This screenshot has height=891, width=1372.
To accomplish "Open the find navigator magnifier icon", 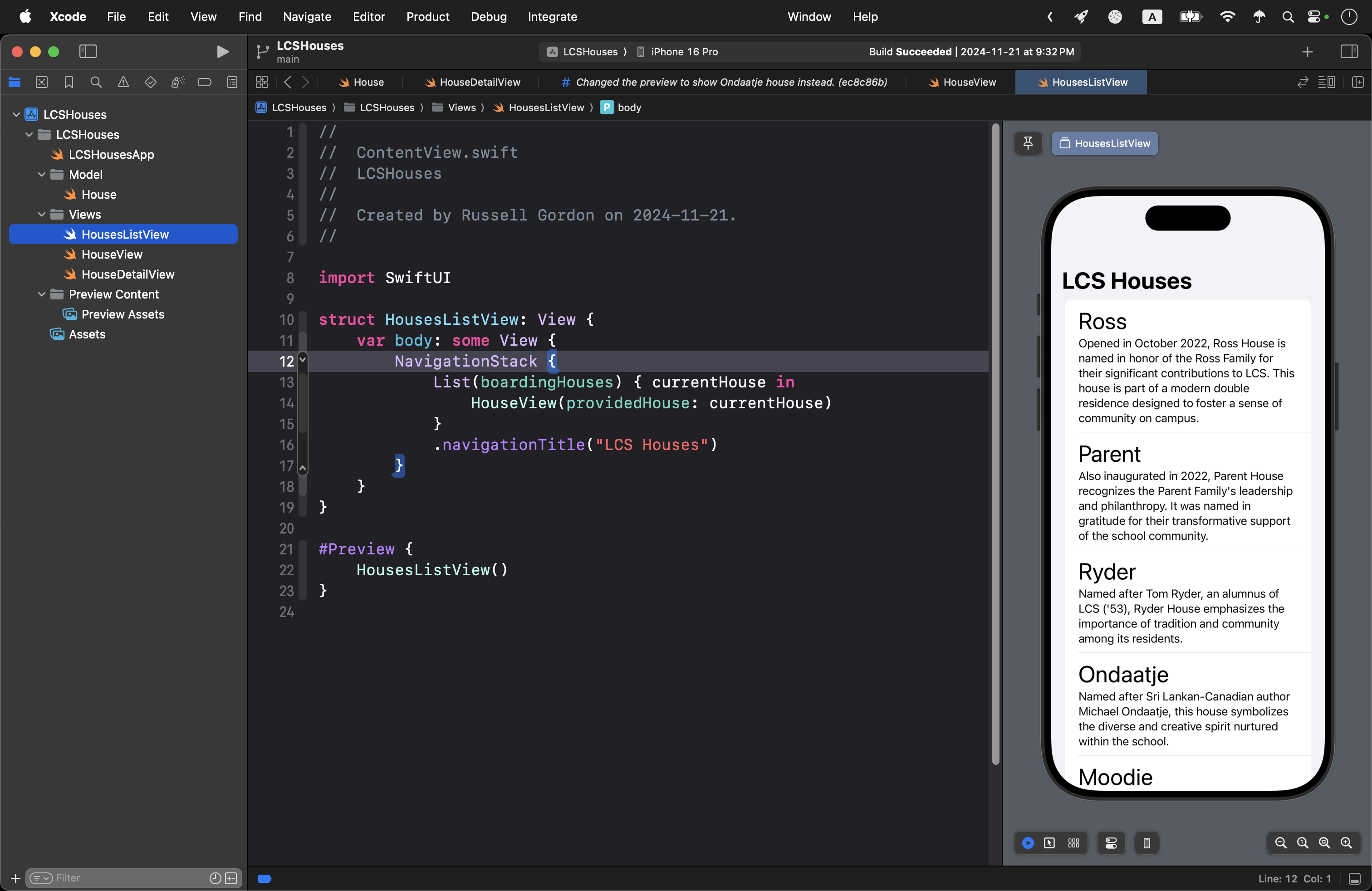I will click(x=96, y=83).
